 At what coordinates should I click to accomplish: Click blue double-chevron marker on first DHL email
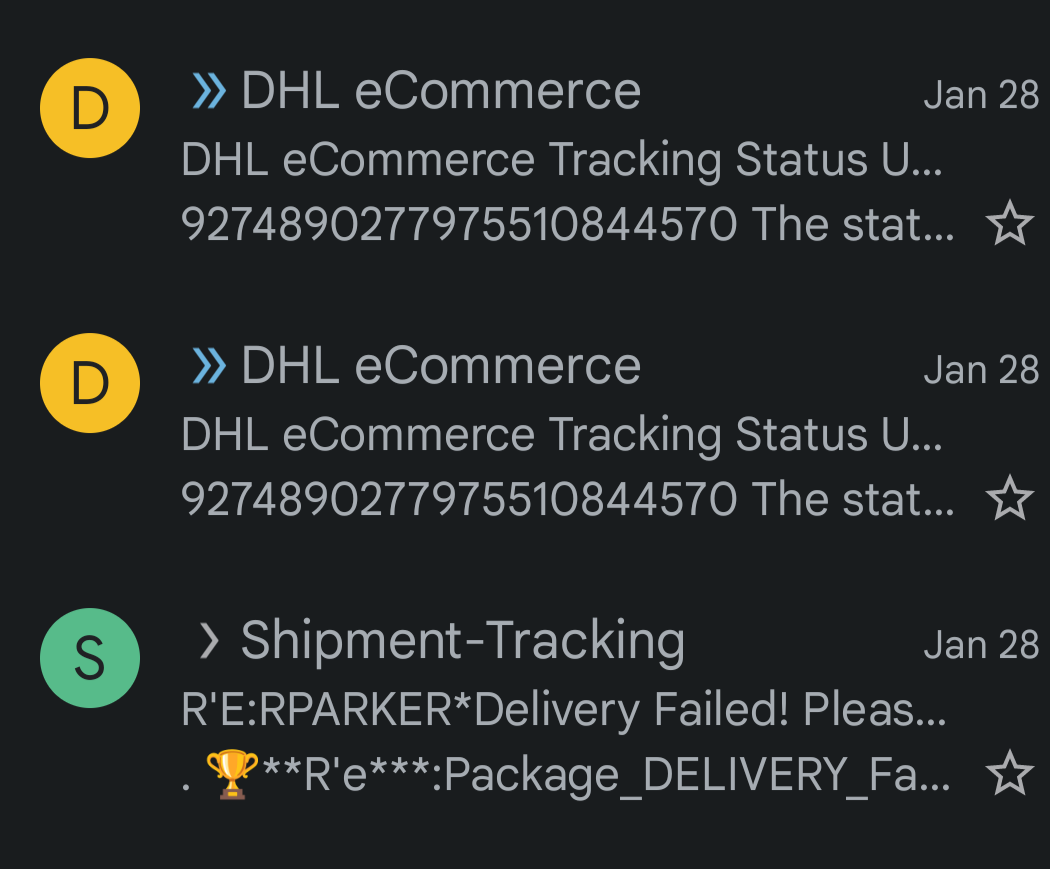pyautogui.click(x=209, y=91)
